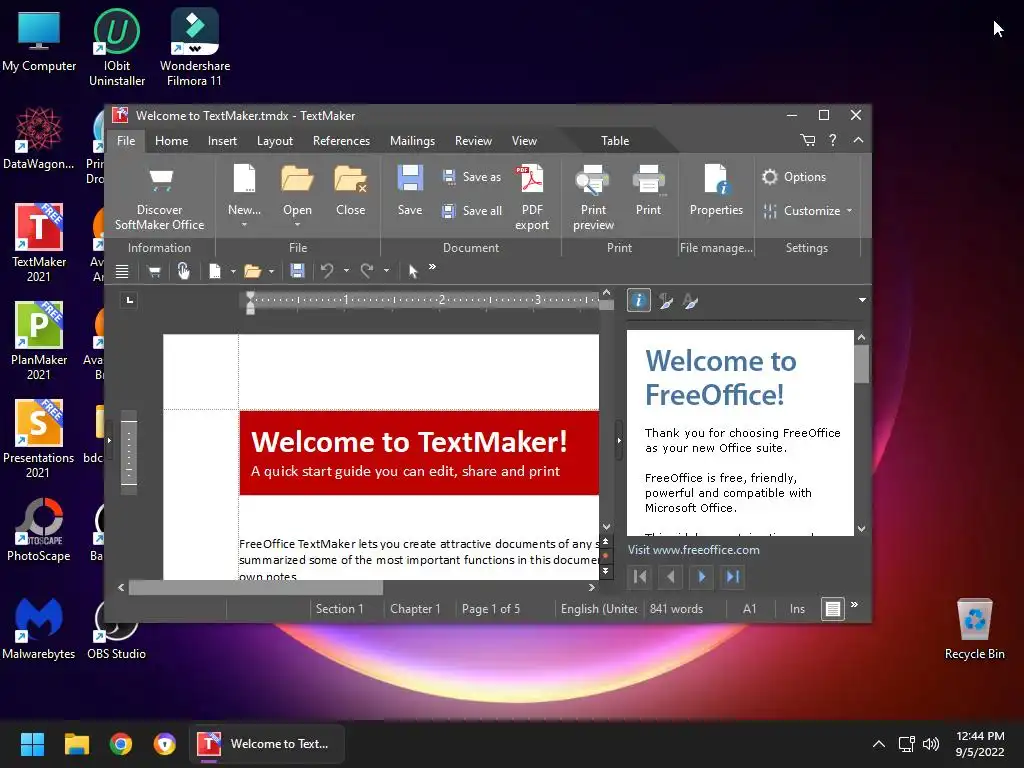The height and width of the screenshot is (768, 1024).
Task: Open File Explorer from the taskbar
Action: pos(76,744)
